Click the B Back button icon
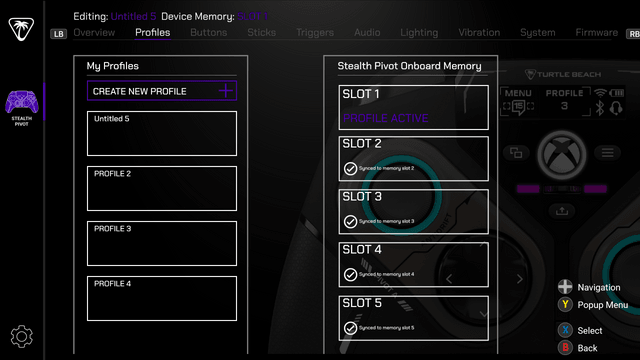640x360 pixels. point(565,348)
